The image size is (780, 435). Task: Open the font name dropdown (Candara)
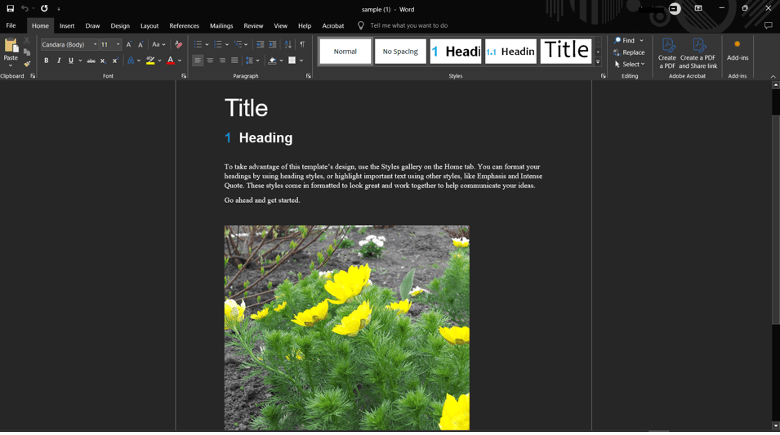tap(95, 45)
